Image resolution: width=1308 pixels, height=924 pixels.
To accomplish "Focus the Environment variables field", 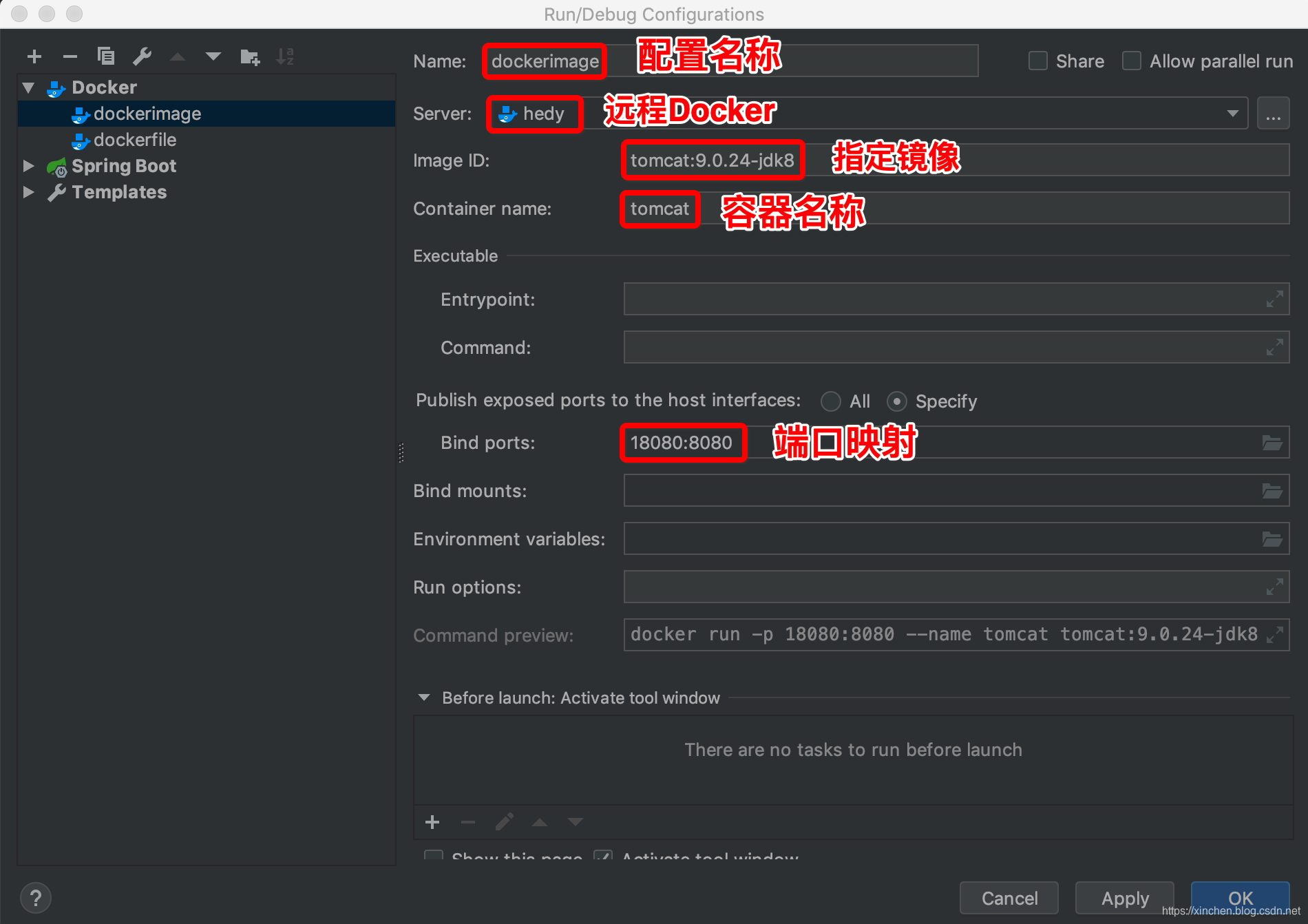I will (956, 539).
